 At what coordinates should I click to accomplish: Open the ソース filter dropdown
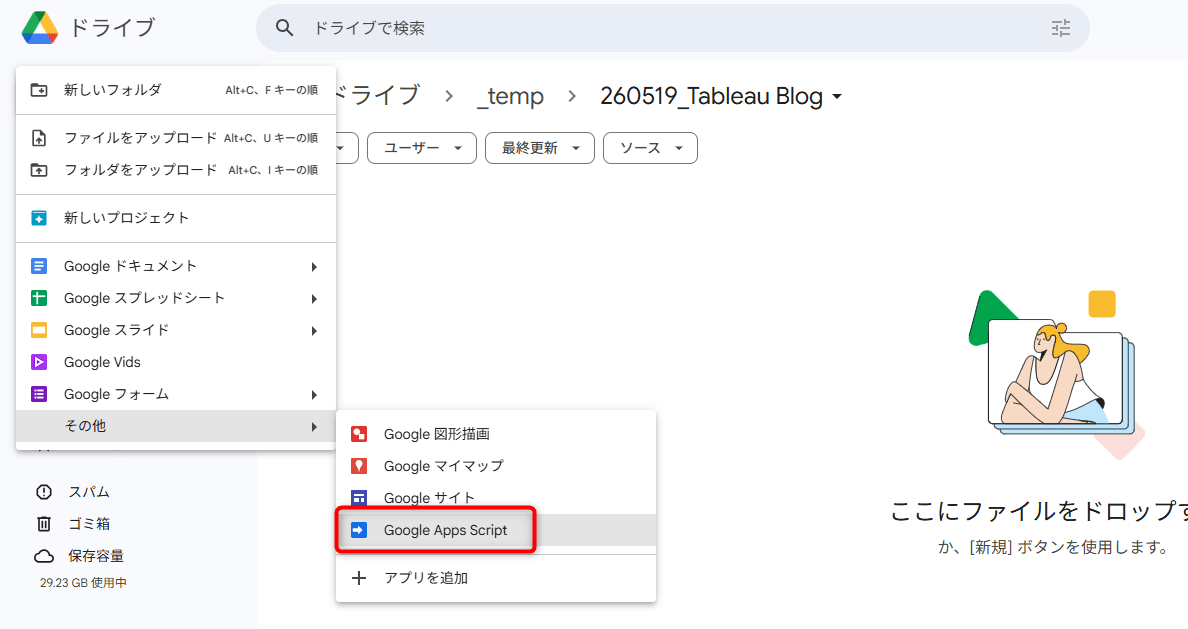[650, 148]
